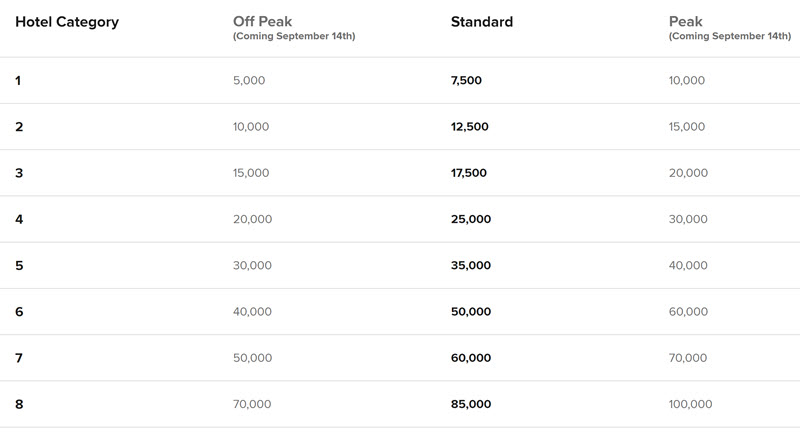The height and width of the screenshot is (435, 800).
Task: Click the Hotel Category column header
Action: click(67, 22)
